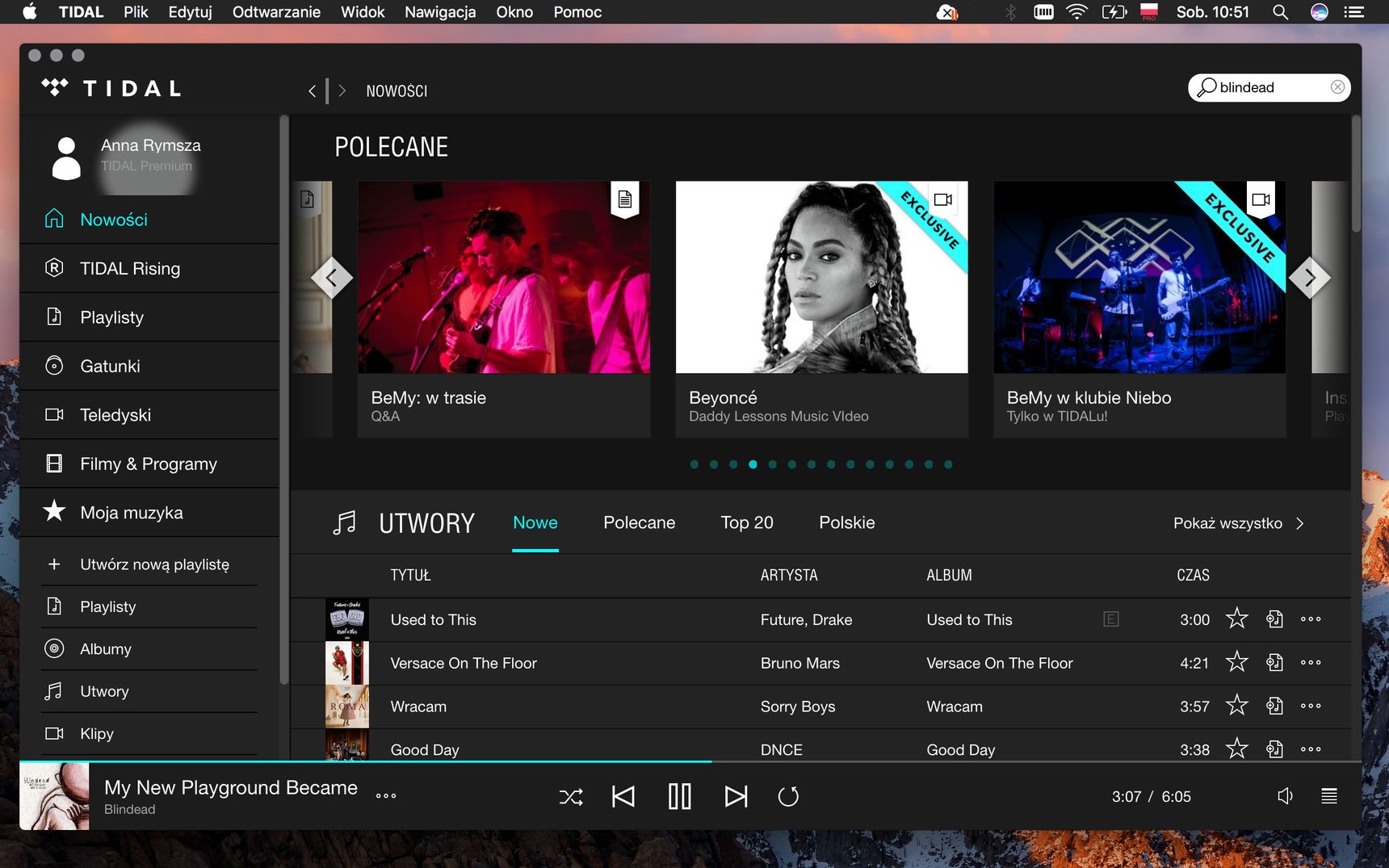This screenshot has width=1389, height=868.
Task: Open more options for Versace On The Floor
Action: [x=1311, y=663]
